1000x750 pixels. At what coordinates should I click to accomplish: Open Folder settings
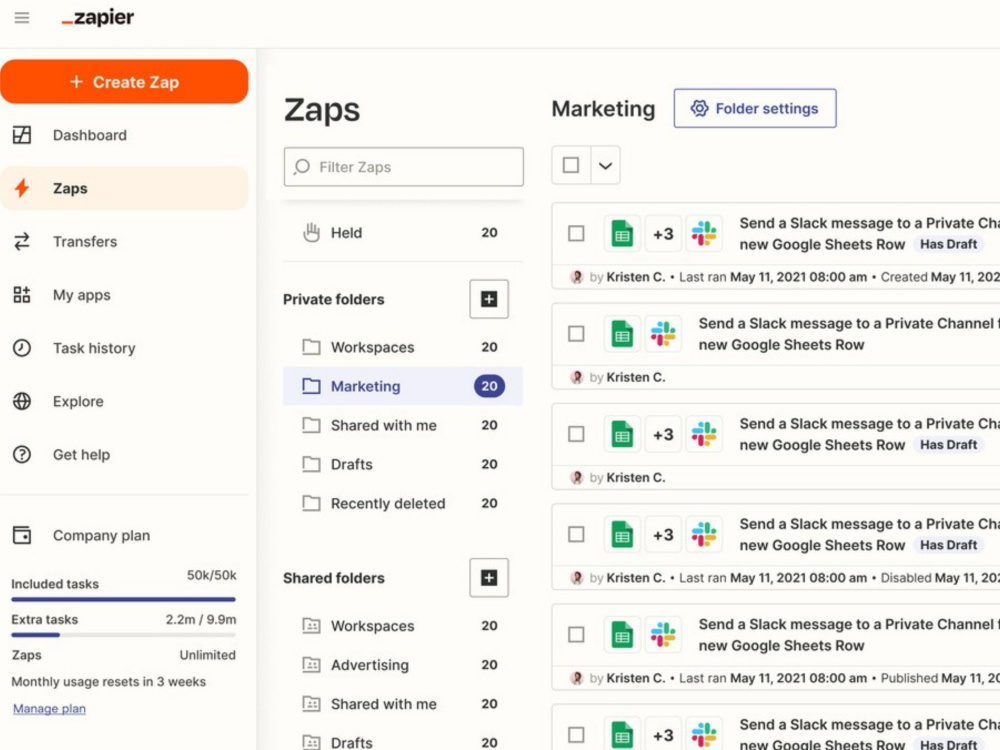(755, 108)
